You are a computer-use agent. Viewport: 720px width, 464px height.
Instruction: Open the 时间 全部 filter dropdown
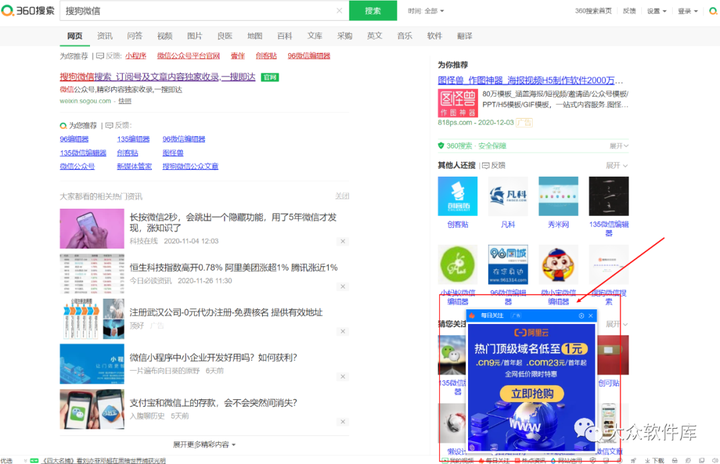click(x=426, y=11)
